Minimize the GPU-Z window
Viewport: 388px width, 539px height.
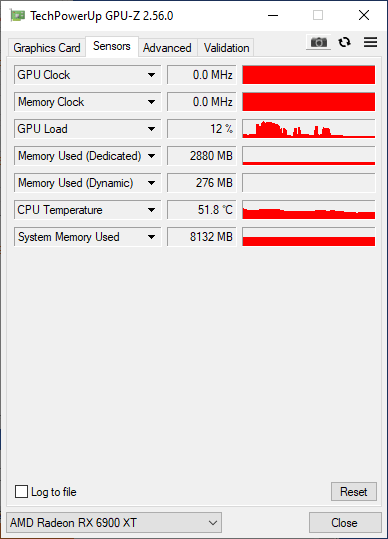click(x=273, y=15)
